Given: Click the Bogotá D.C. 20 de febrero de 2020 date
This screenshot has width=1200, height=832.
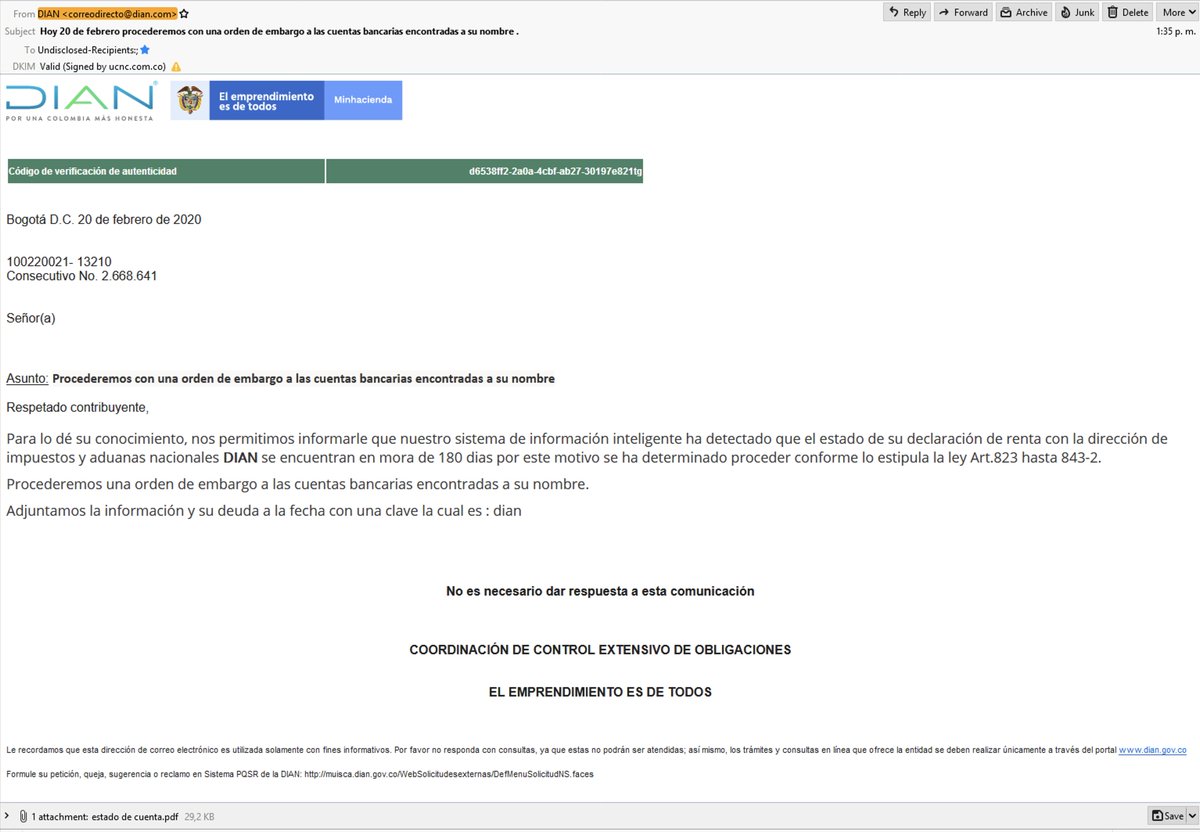Looking at the screenshot, I should point(104,219).
